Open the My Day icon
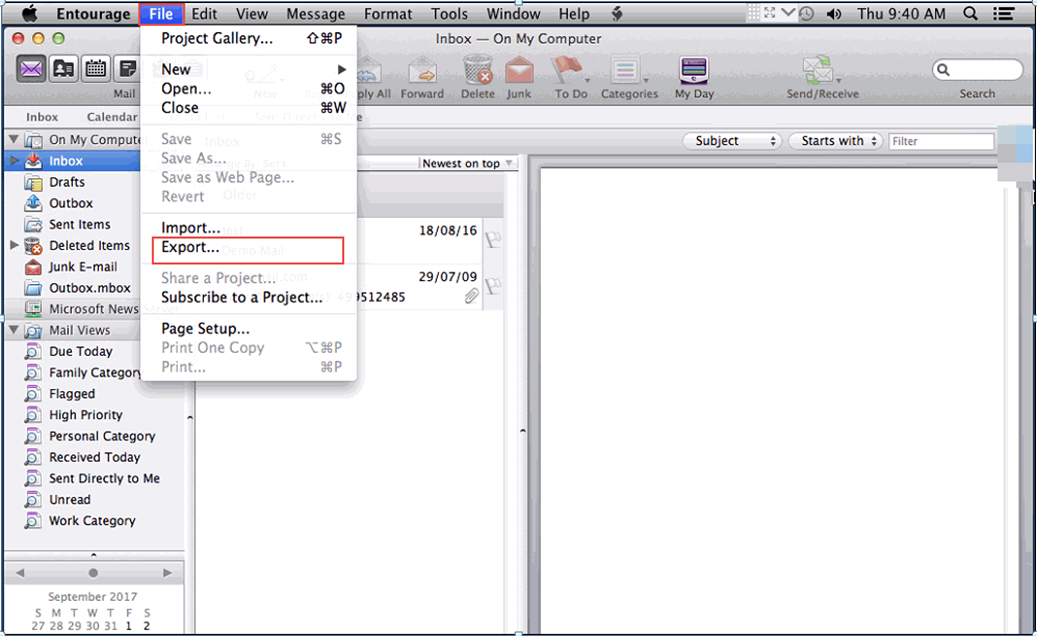Image resolution: width=1037 pixels, height=636 pixels. tap(694, 70)
